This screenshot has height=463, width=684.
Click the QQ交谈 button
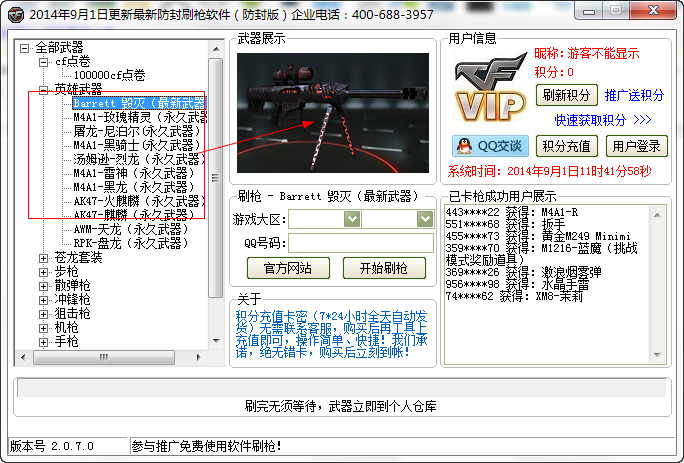[x=490, y=146]
